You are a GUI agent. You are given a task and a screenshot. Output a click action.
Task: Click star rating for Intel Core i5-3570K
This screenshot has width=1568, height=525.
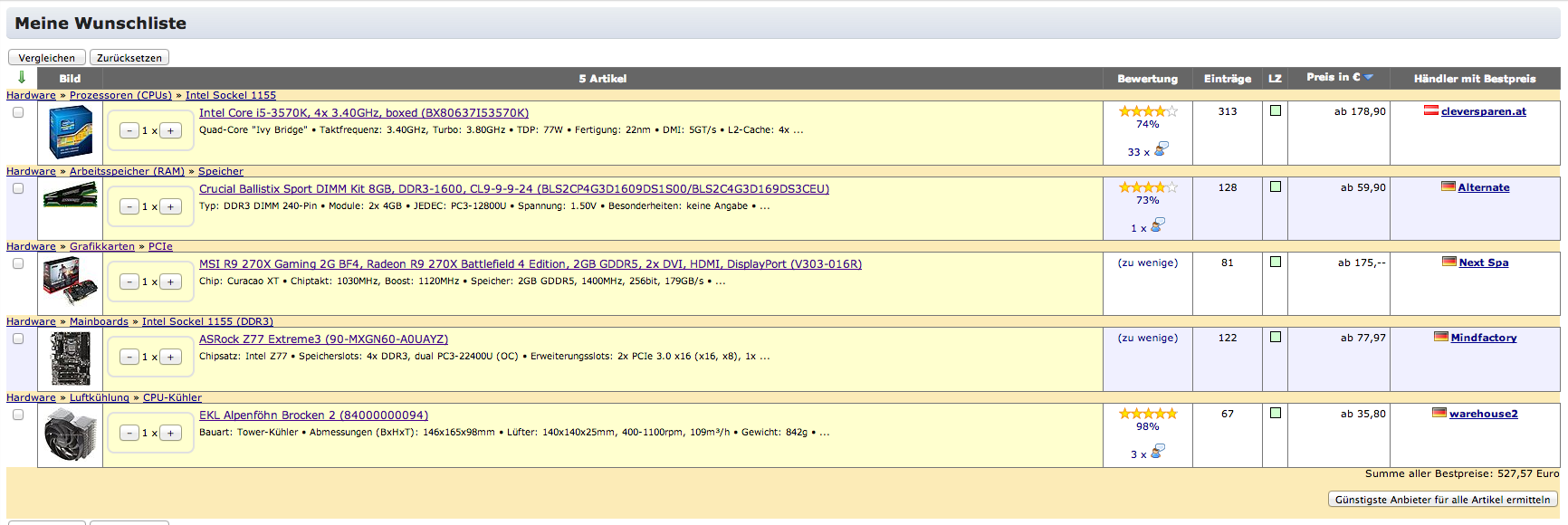[1148, 111]
